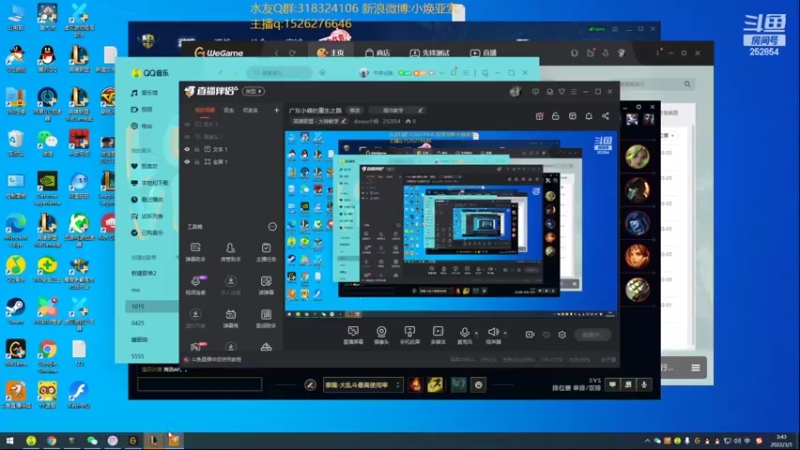Click the gift box icon in stream header
Viewport: 800px width, 450px height.
point(539,116)
